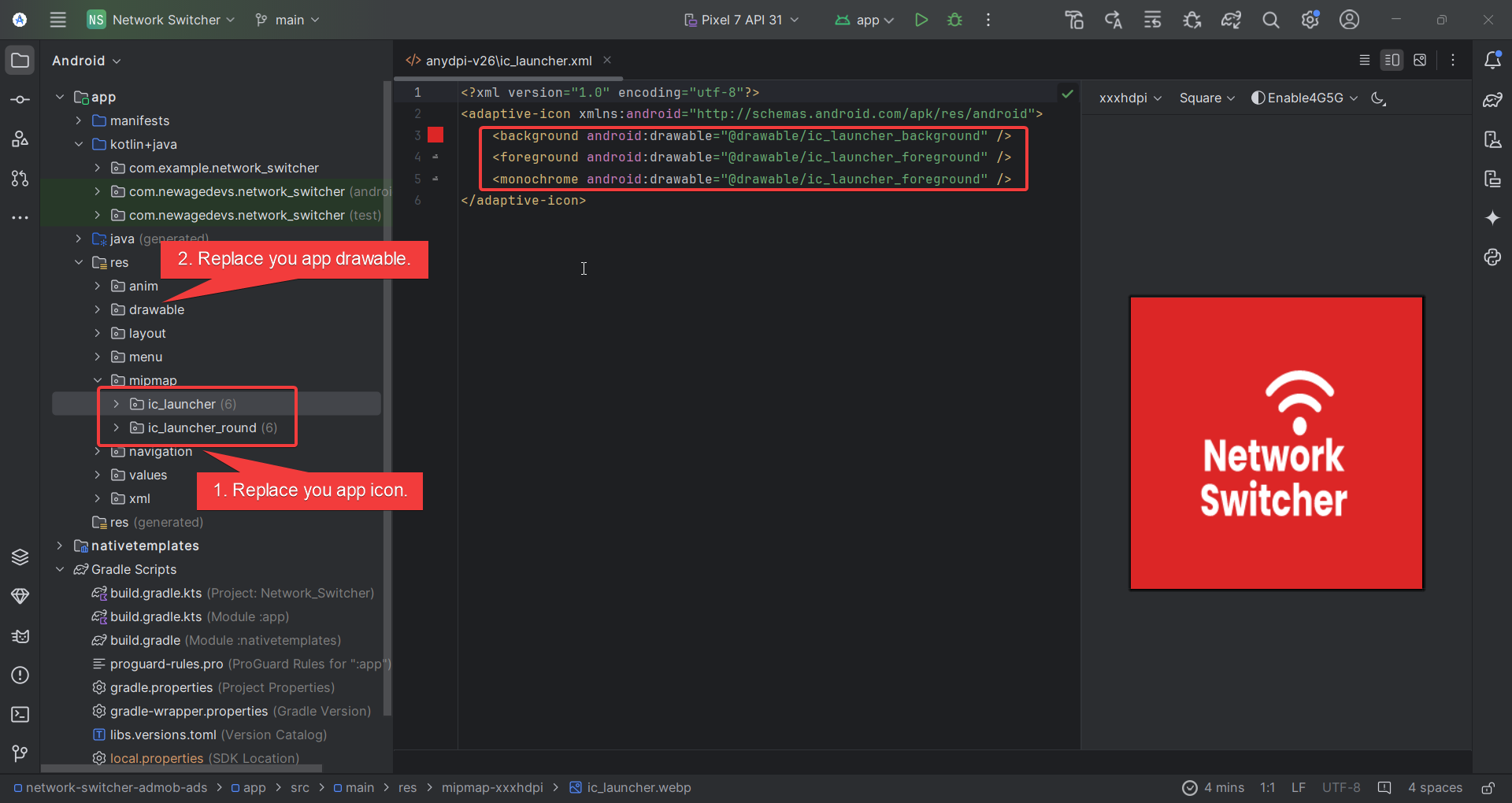Run the app with green play button
The width and height of the screenshot is (1512, 803).
coord(921,20)
